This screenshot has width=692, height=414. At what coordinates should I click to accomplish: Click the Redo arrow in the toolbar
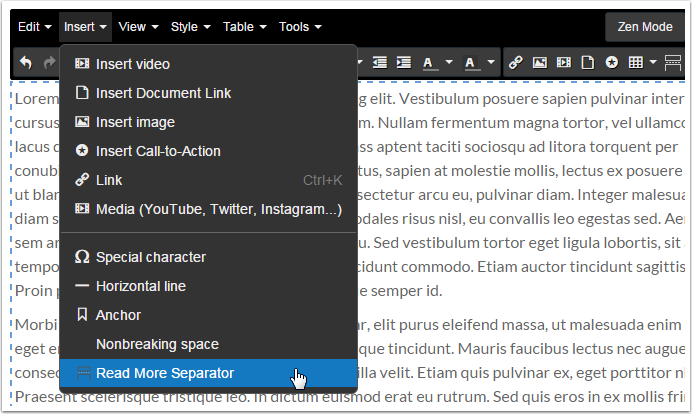click(x=49, y=62)
